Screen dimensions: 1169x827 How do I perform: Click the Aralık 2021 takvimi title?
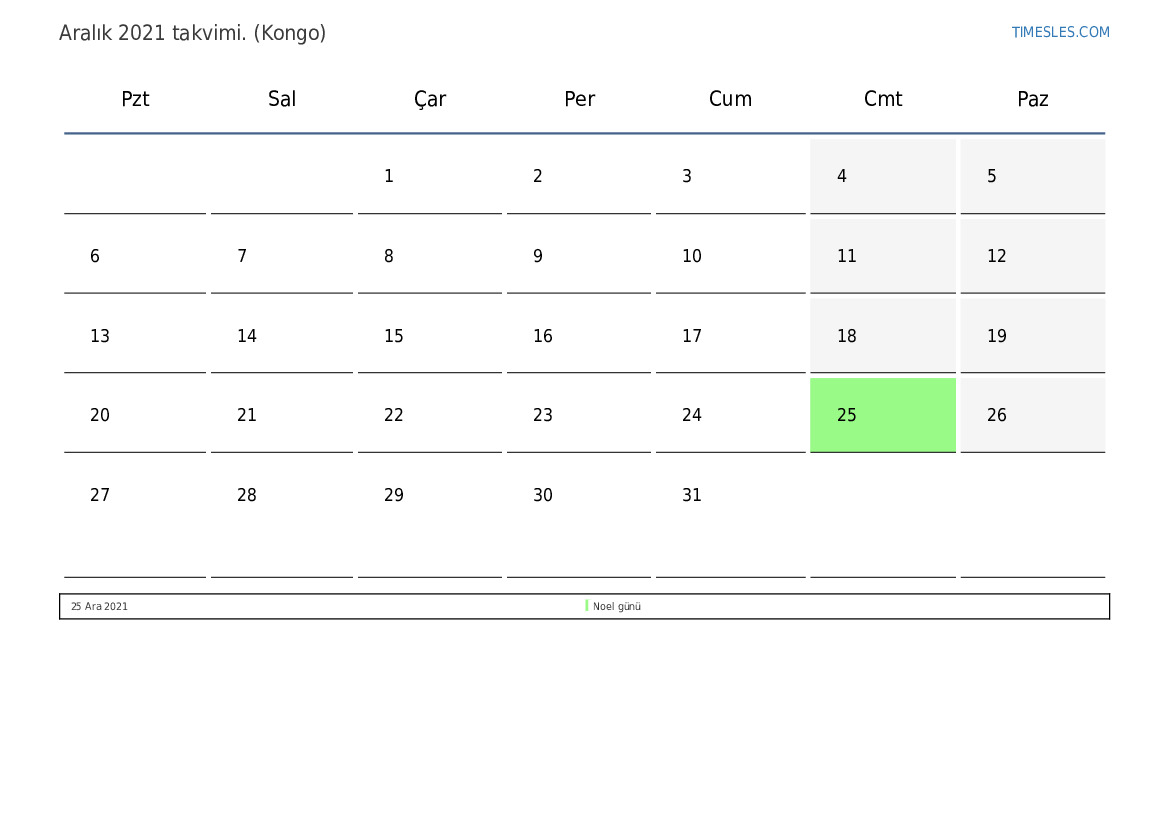pos(193,33)
